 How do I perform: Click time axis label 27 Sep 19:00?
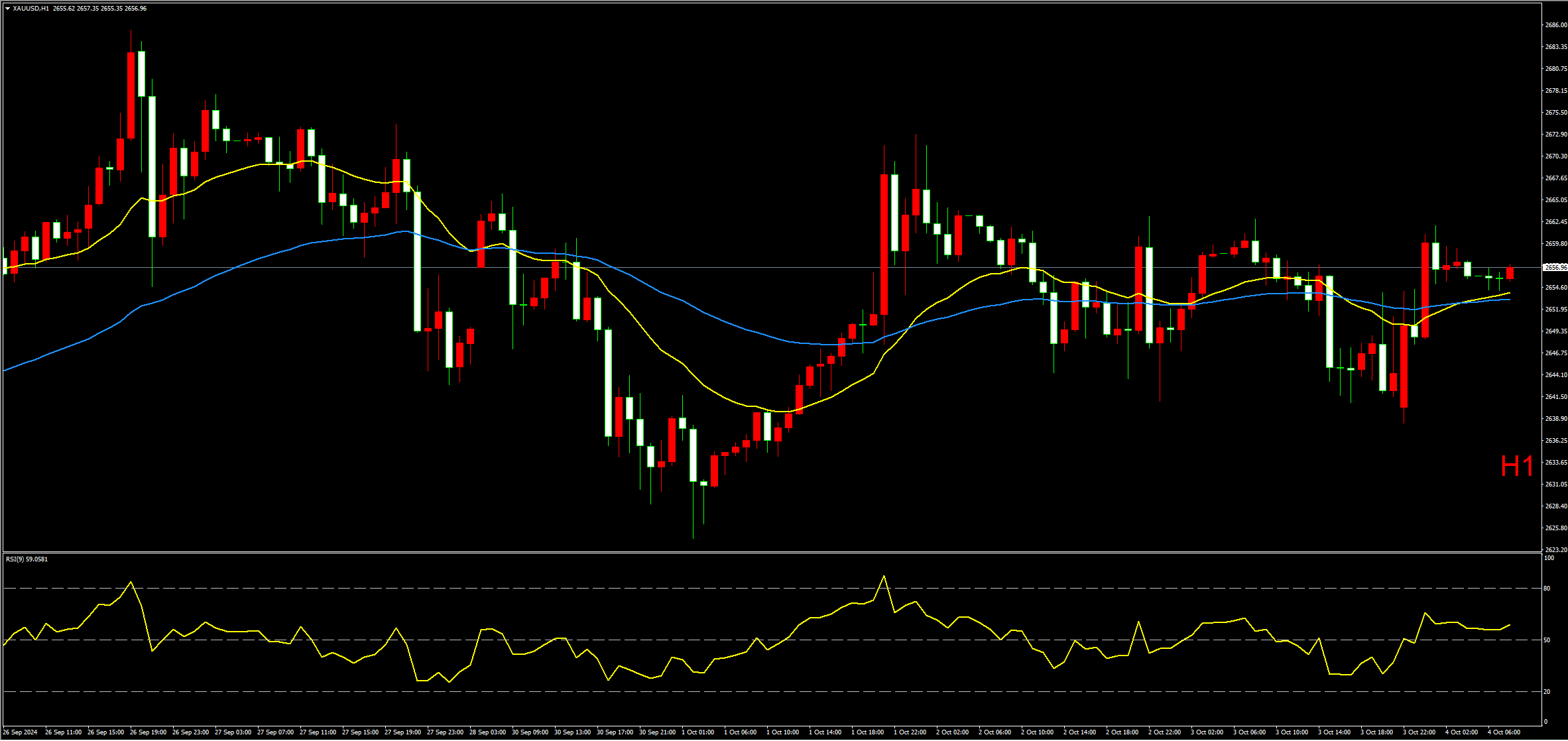[x=402, y=732]
